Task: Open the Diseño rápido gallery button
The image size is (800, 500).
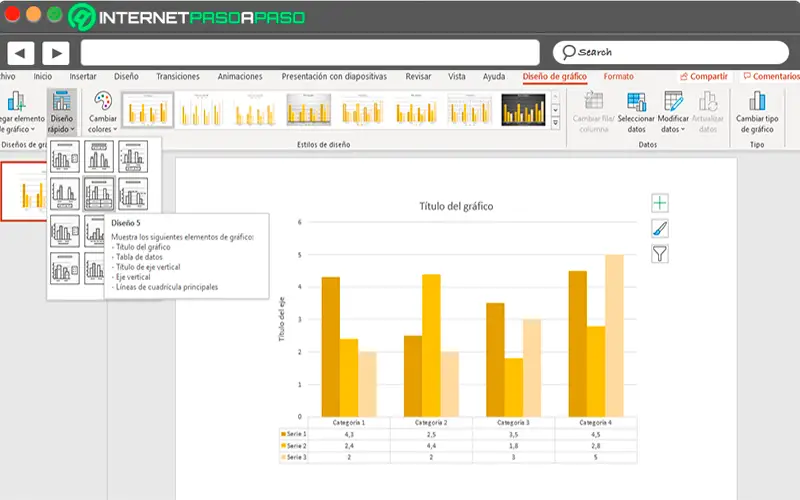Action: pos(62,112)
